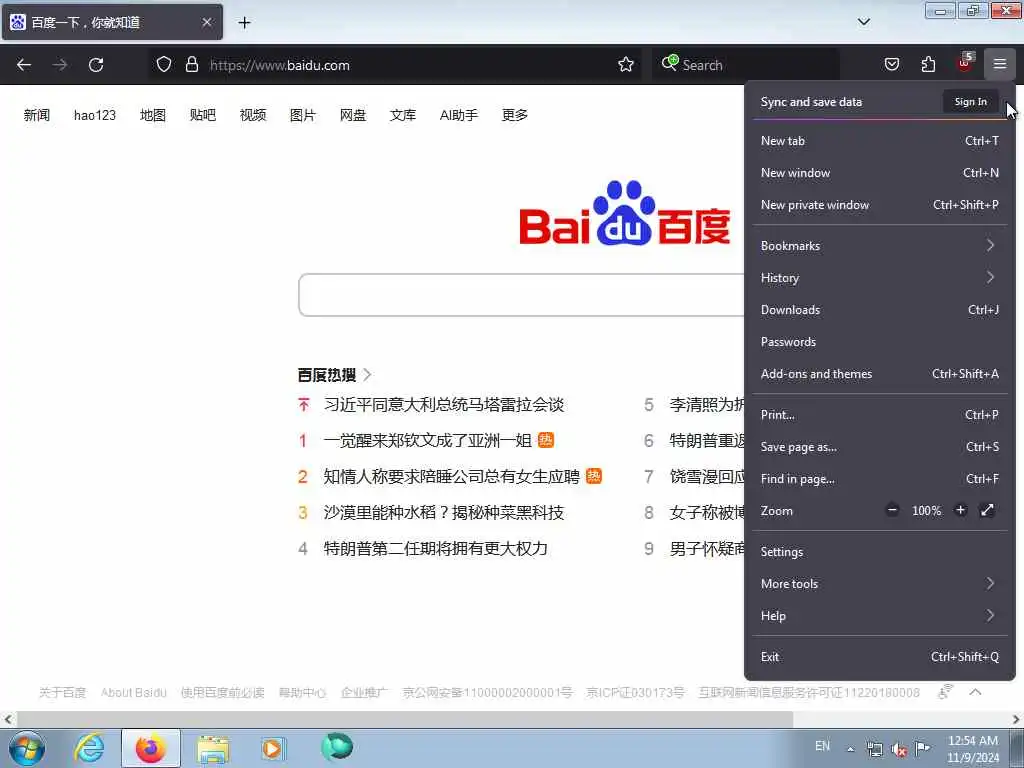The image size is (1024, 768).
Task: Expand the History submenu
Action: point(880,278)
